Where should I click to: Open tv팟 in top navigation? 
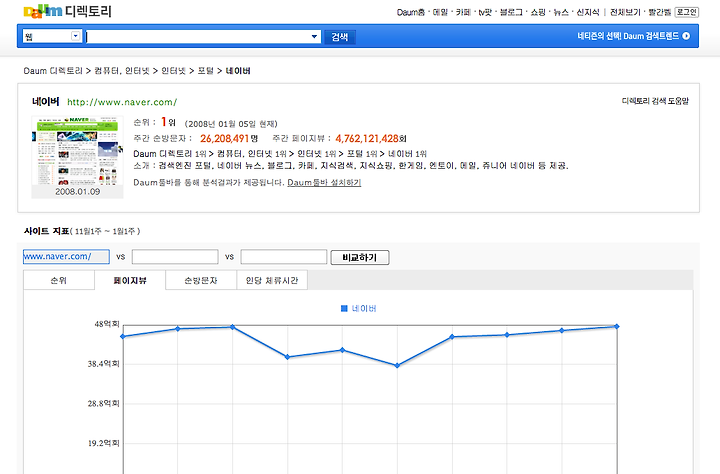pyautogui.click(x=485, y=12)
